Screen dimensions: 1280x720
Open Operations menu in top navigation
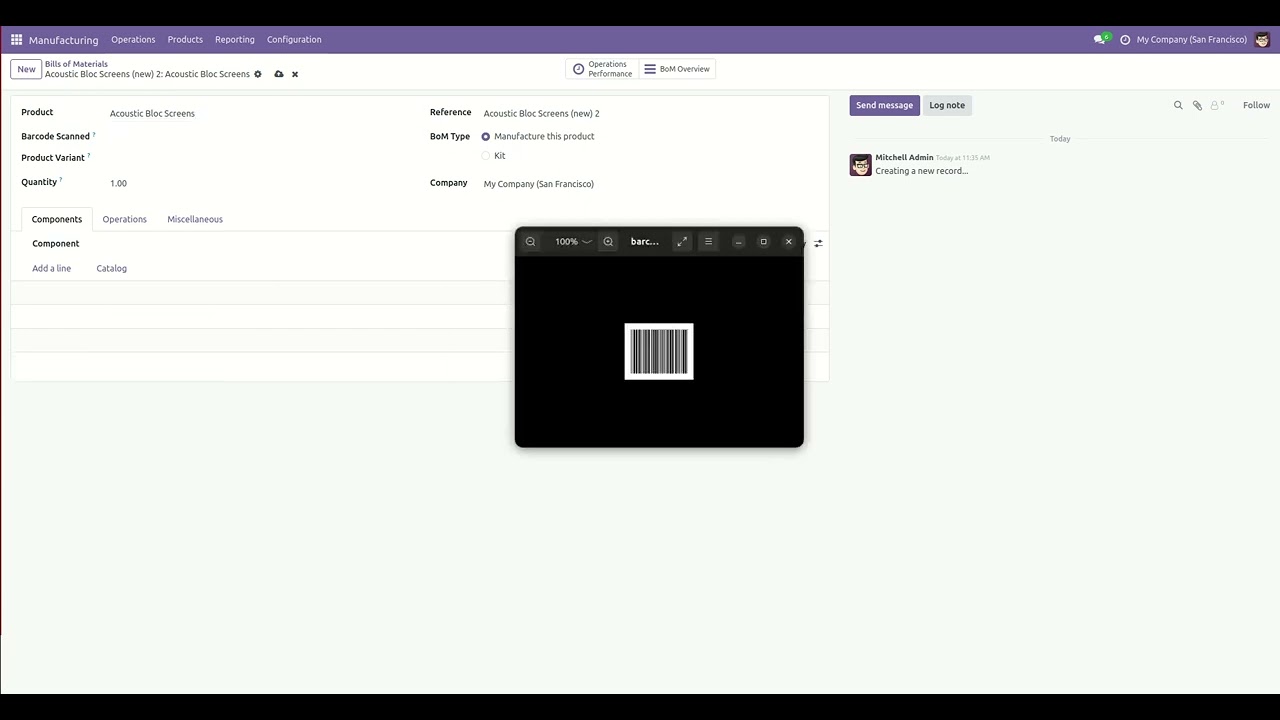click(133, 40)
